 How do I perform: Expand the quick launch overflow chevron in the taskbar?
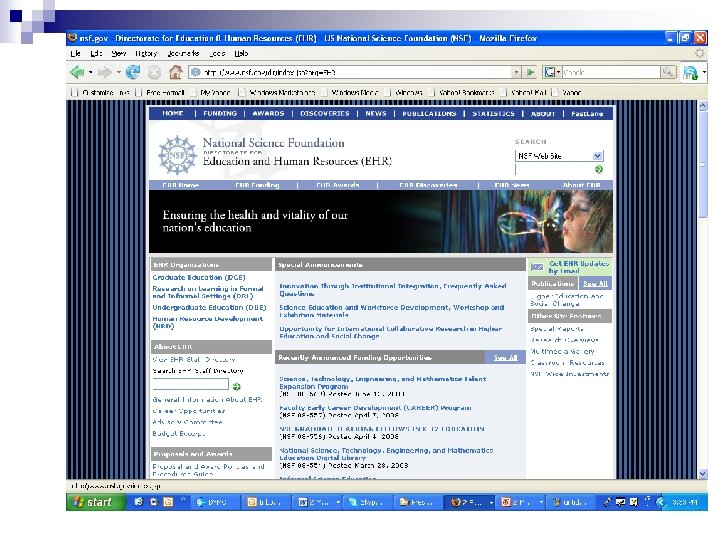tap(183, 499)
